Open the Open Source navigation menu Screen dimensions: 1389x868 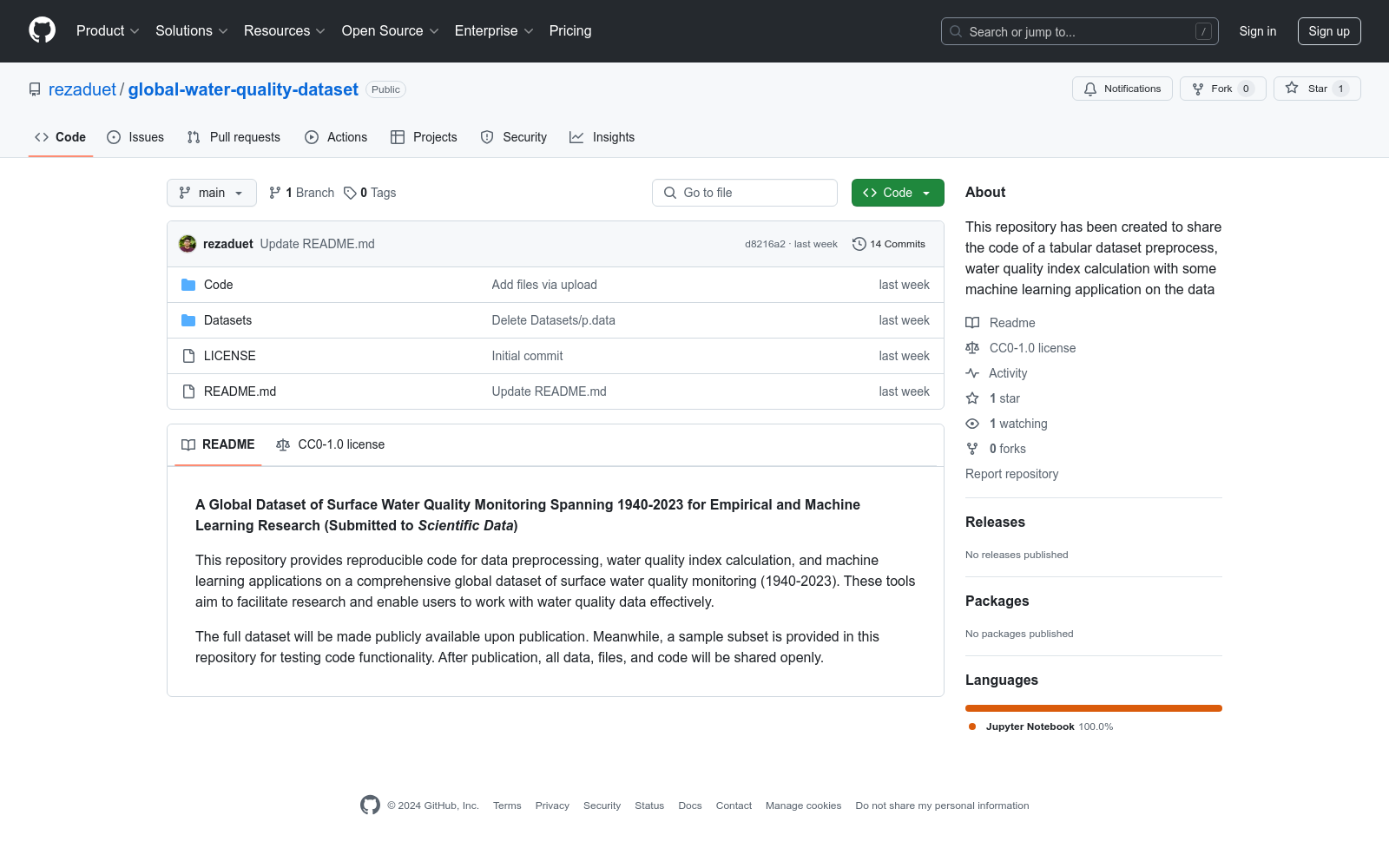click(x=390, y=31)
